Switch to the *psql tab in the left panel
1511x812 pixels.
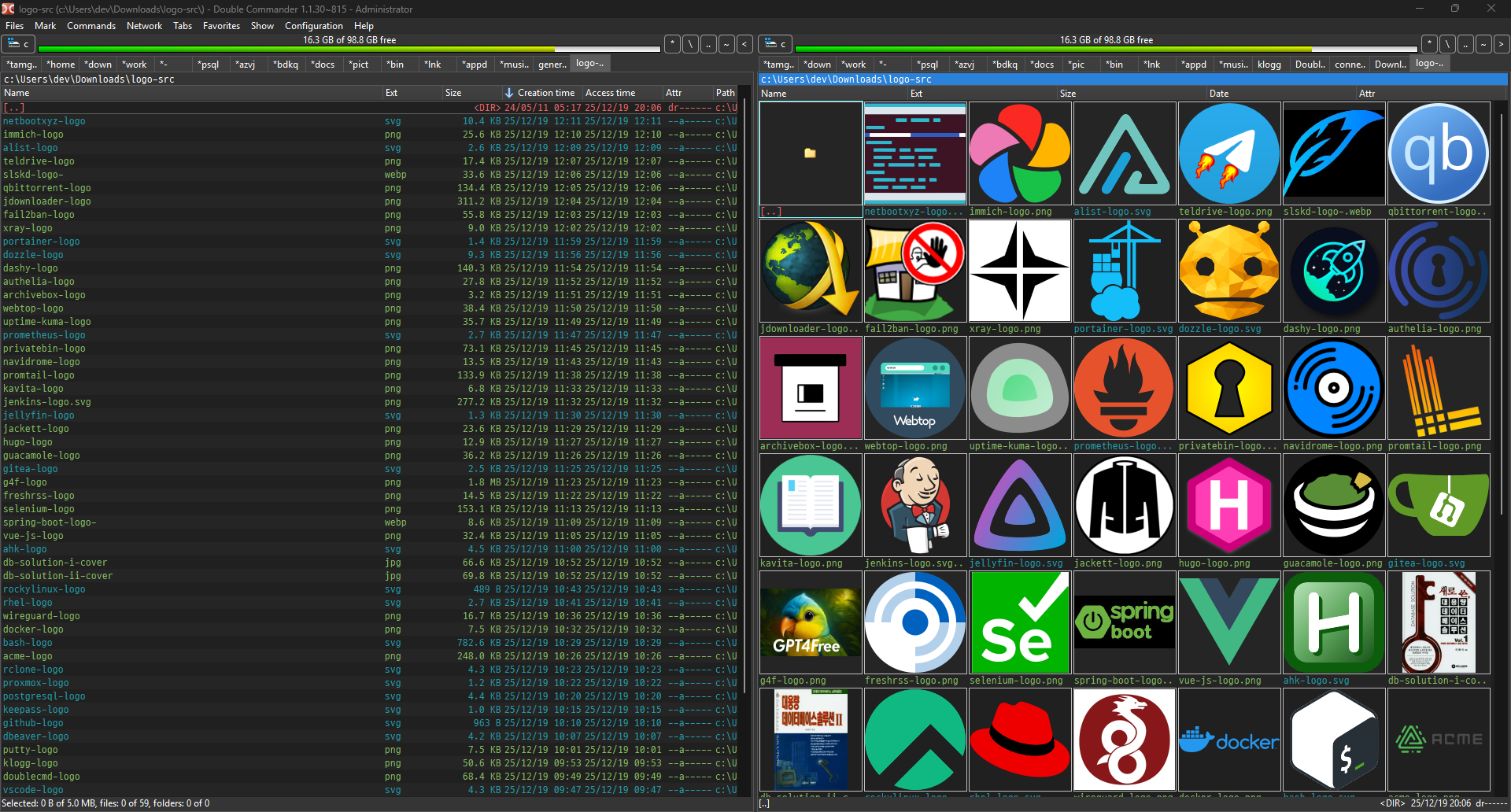pyautogui.click(x=208, y=65)
